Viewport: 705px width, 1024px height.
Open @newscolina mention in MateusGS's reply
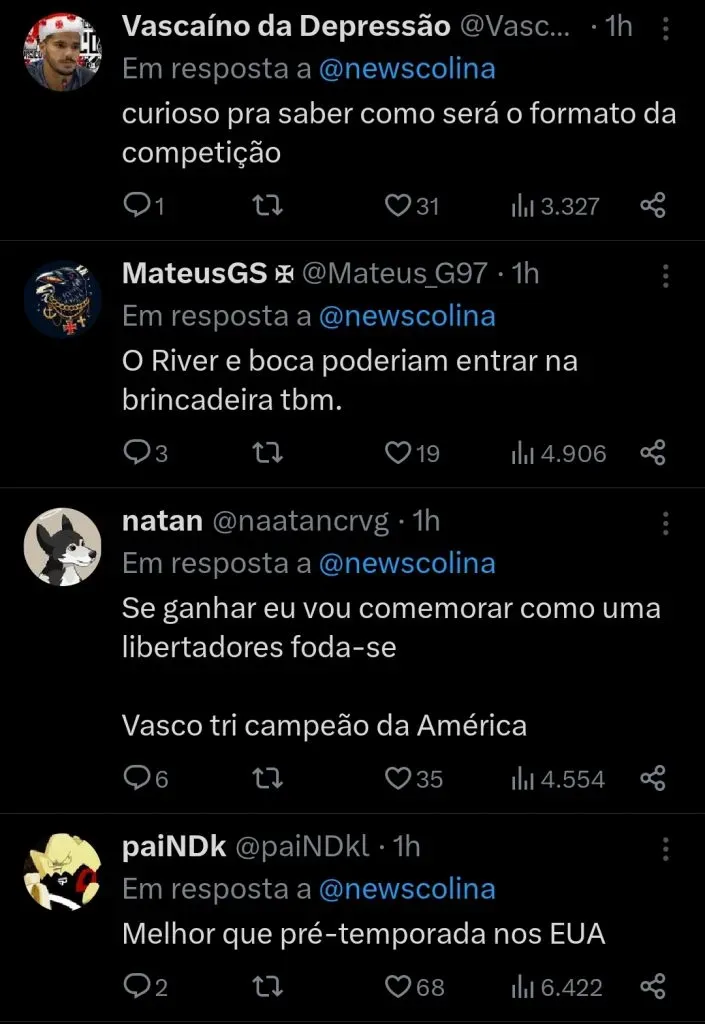(407, 316)
